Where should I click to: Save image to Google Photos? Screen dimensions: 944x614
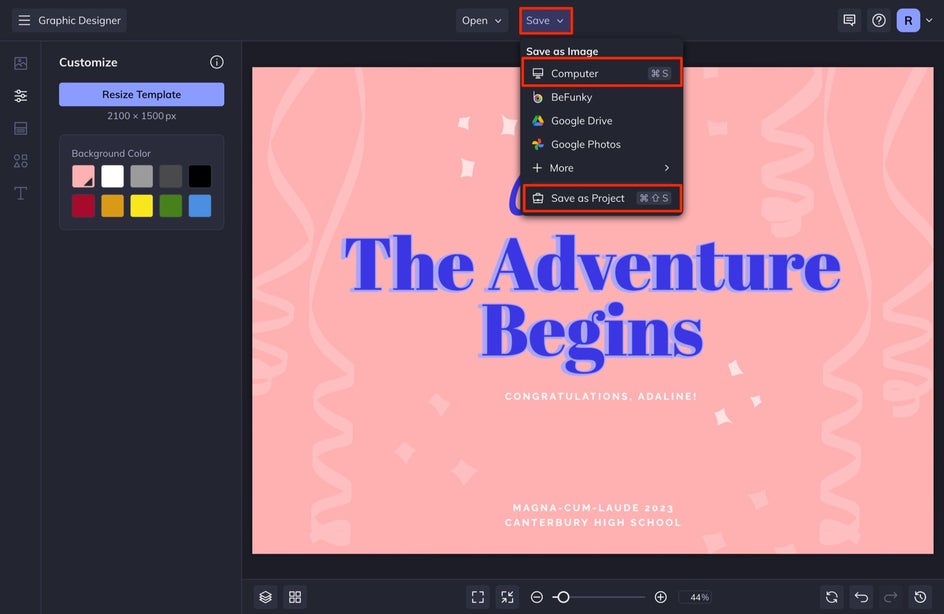(x=601, y=144)
